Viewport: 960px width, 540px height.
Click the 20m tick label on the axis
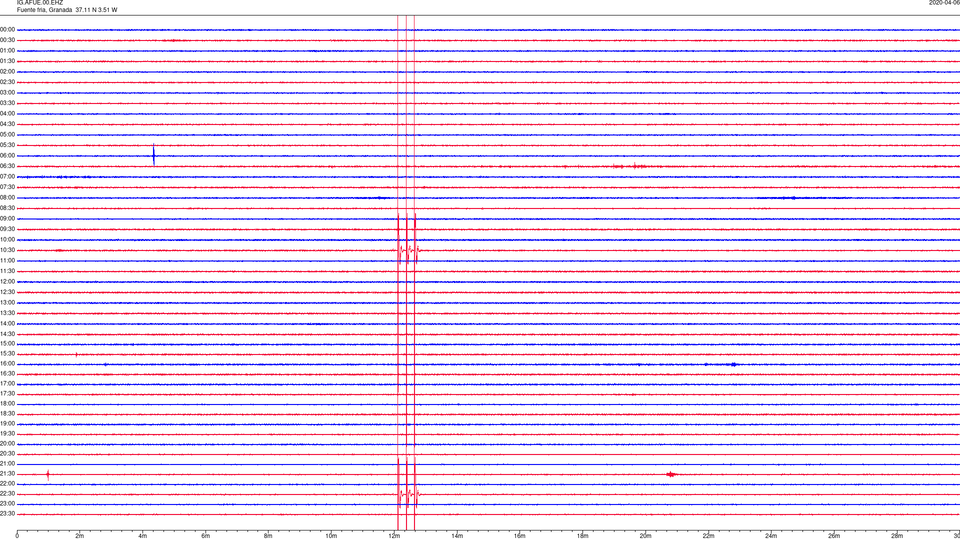(645, 536)
